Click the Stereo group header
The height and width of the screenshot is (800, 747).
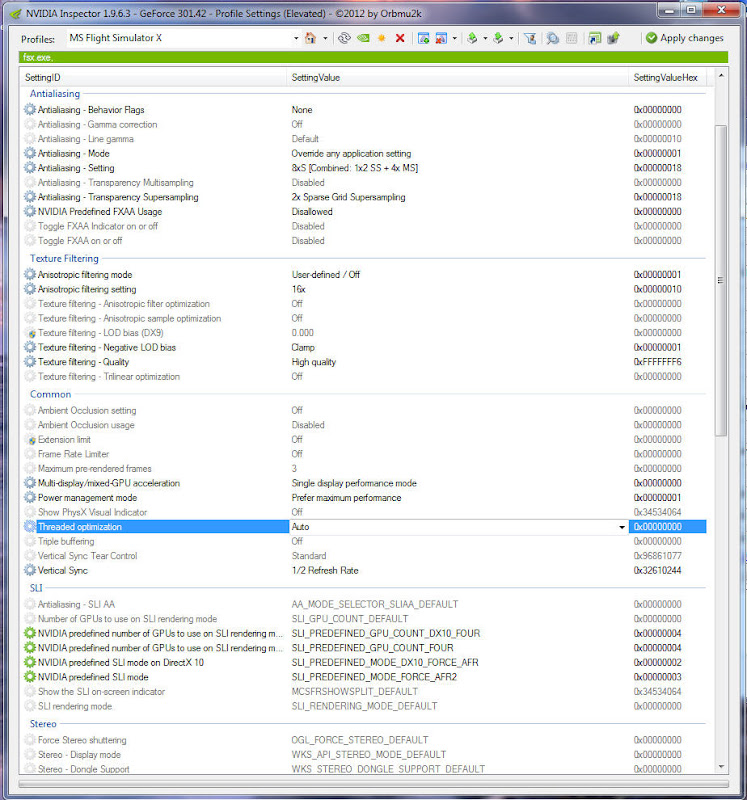click(43, 723)
